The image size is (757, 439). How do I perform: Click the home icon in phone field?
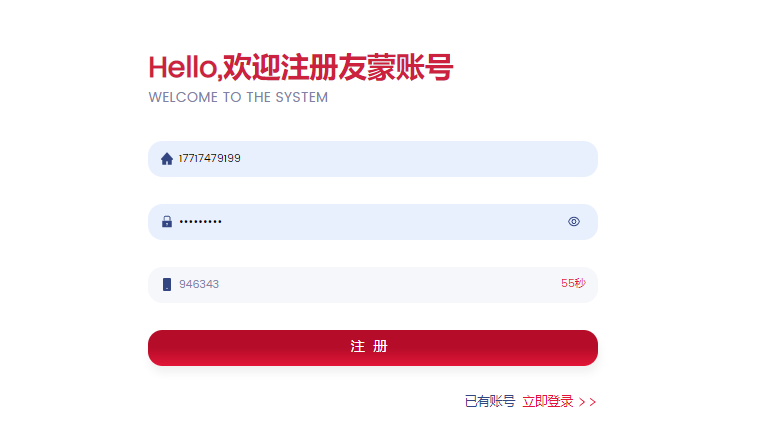point(167,159)
